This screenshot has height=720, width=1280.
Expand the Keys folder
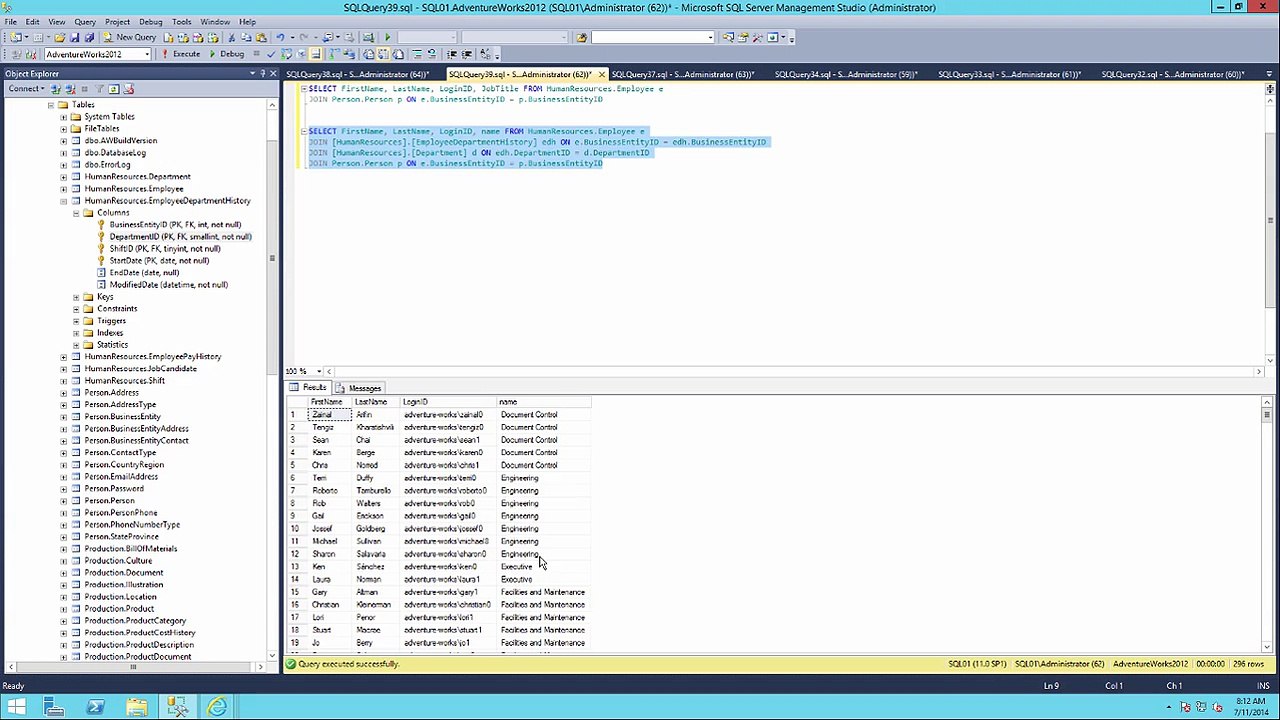pyautogui.click(x=75, y=297)
